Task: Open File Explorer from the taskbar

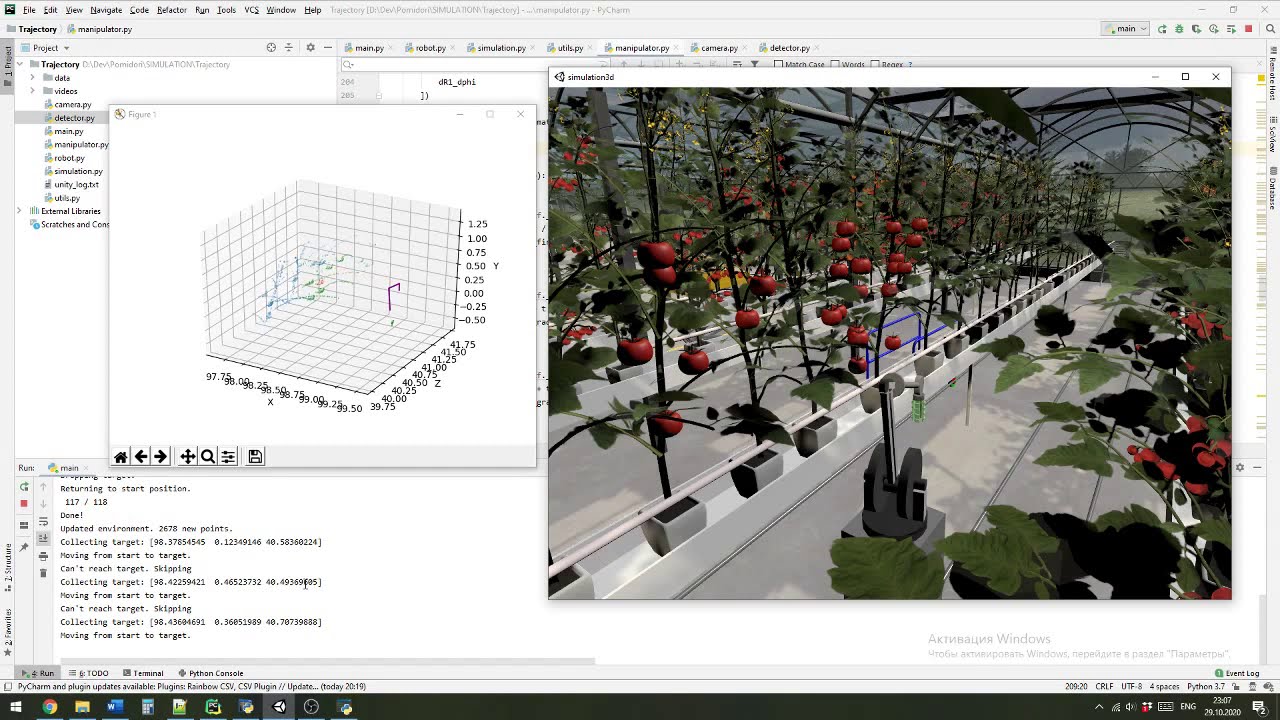Action: (x=82, y=707)
